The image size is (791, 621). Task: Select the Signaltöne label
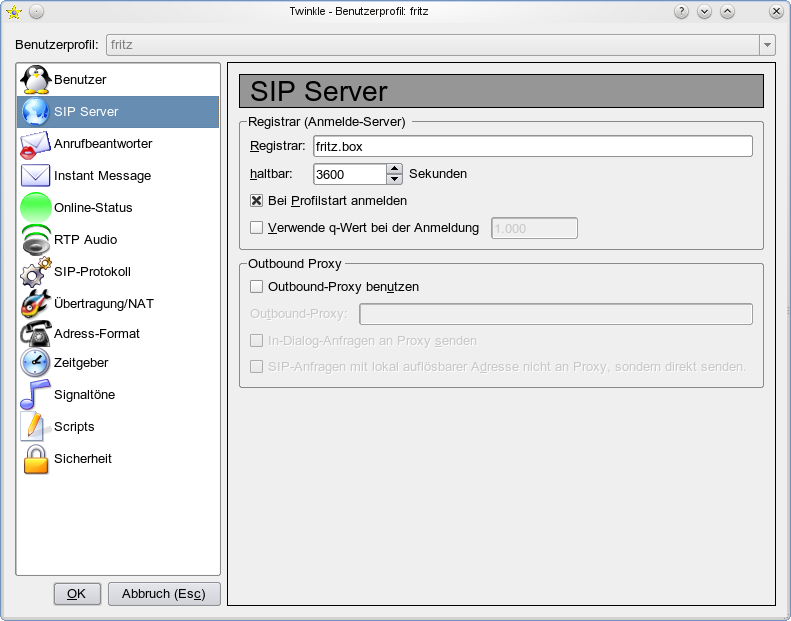click(84, 394)
